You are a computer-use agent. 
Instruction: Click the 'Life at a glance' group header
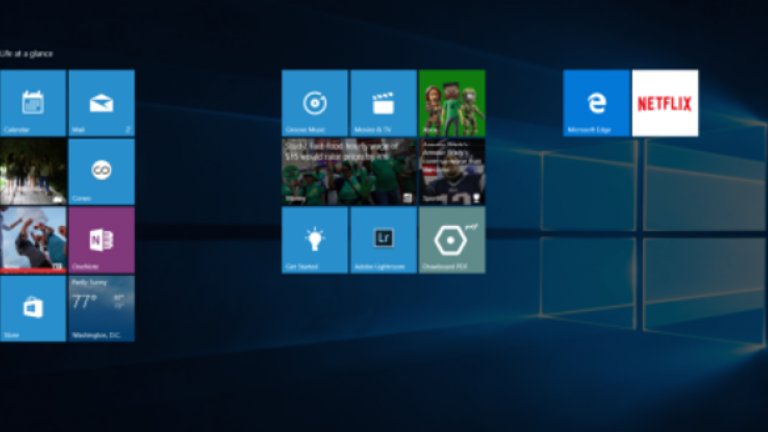(x=27, y=54)
